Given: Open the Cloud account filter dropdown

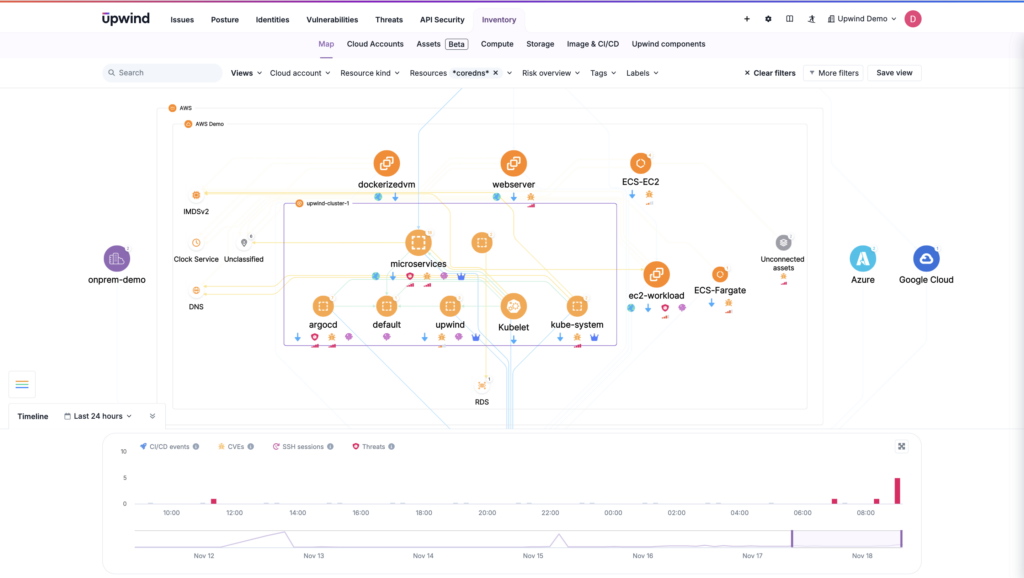Looking at the screenshot, I should click(x=300, y=73).
